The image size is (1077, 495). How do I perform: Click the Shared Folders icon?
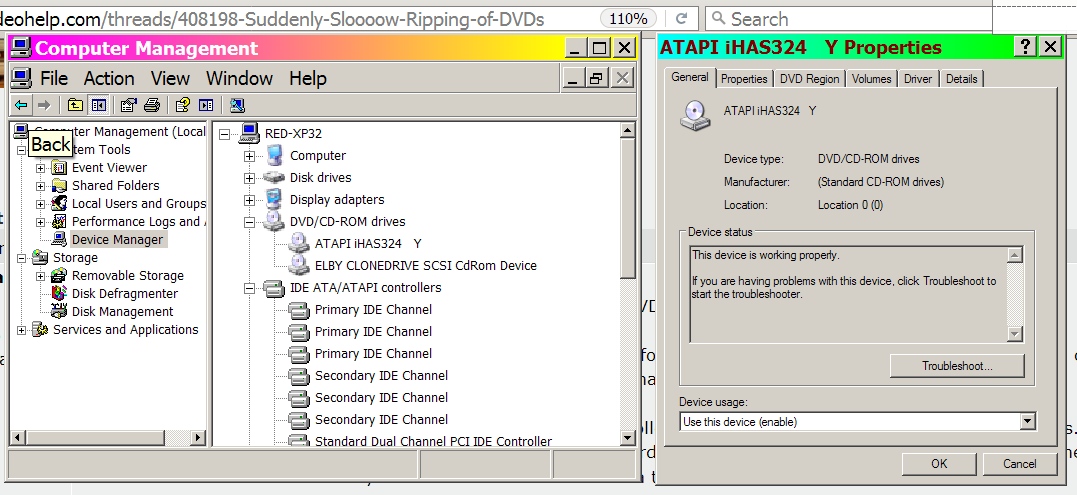coord(59,185)
